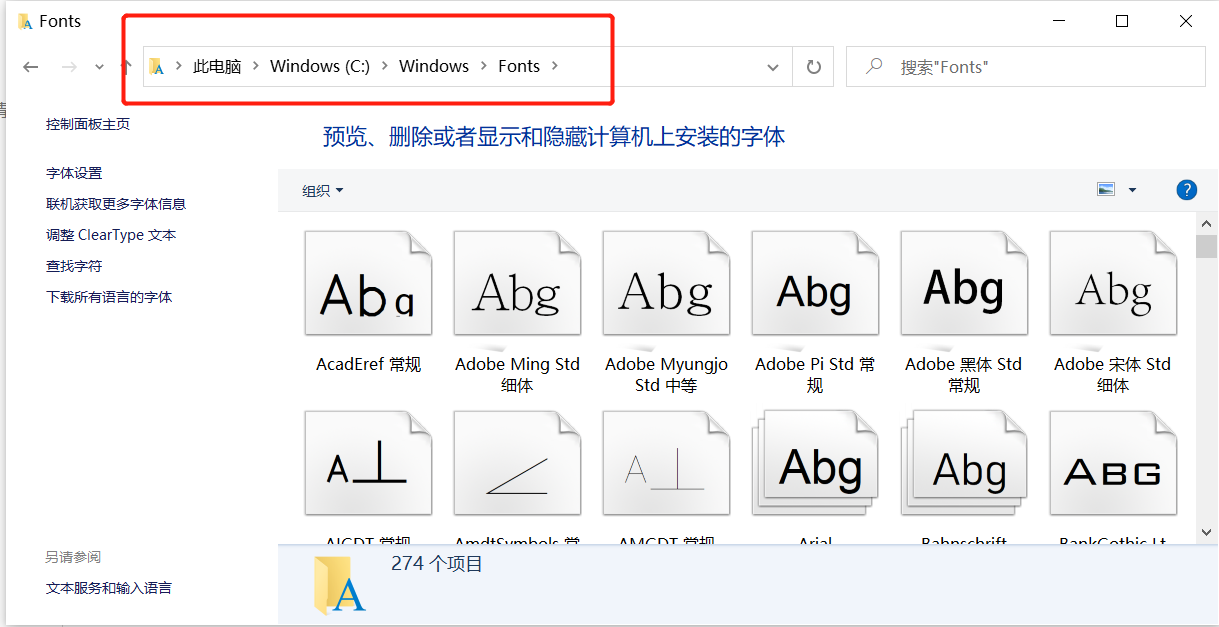Open the Bahnschrift font family
1219x627 pixels.
(963, 463)
